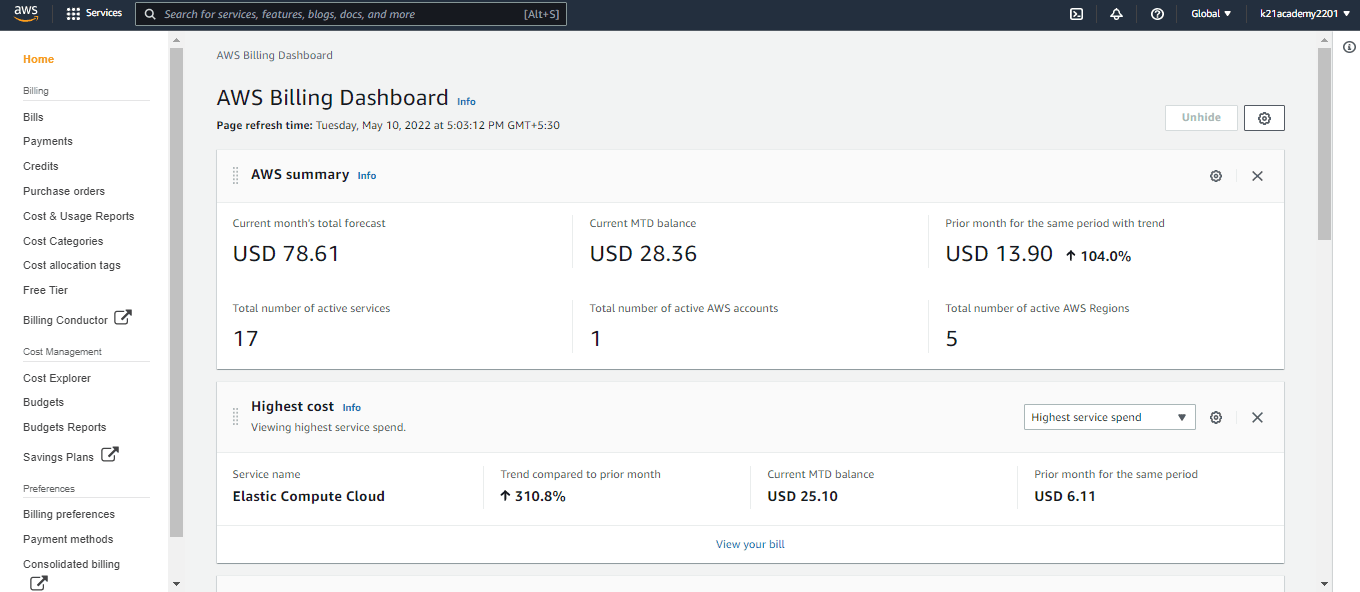Click the View your bill link
The height and width of the screenshot is (592, 1360).
click(x=750, y=544)
